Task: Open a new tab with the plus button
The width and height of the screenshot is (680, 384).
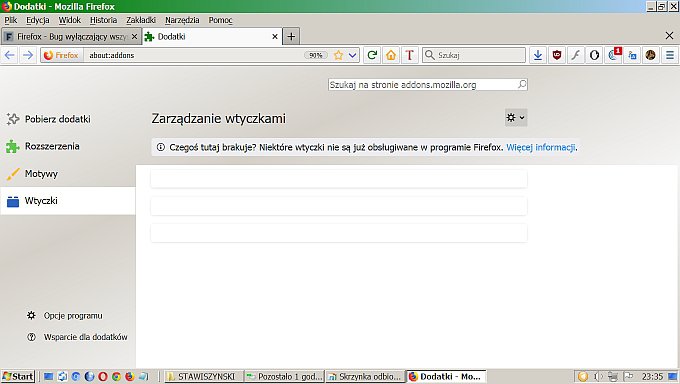Action: [x=291, y=36]
